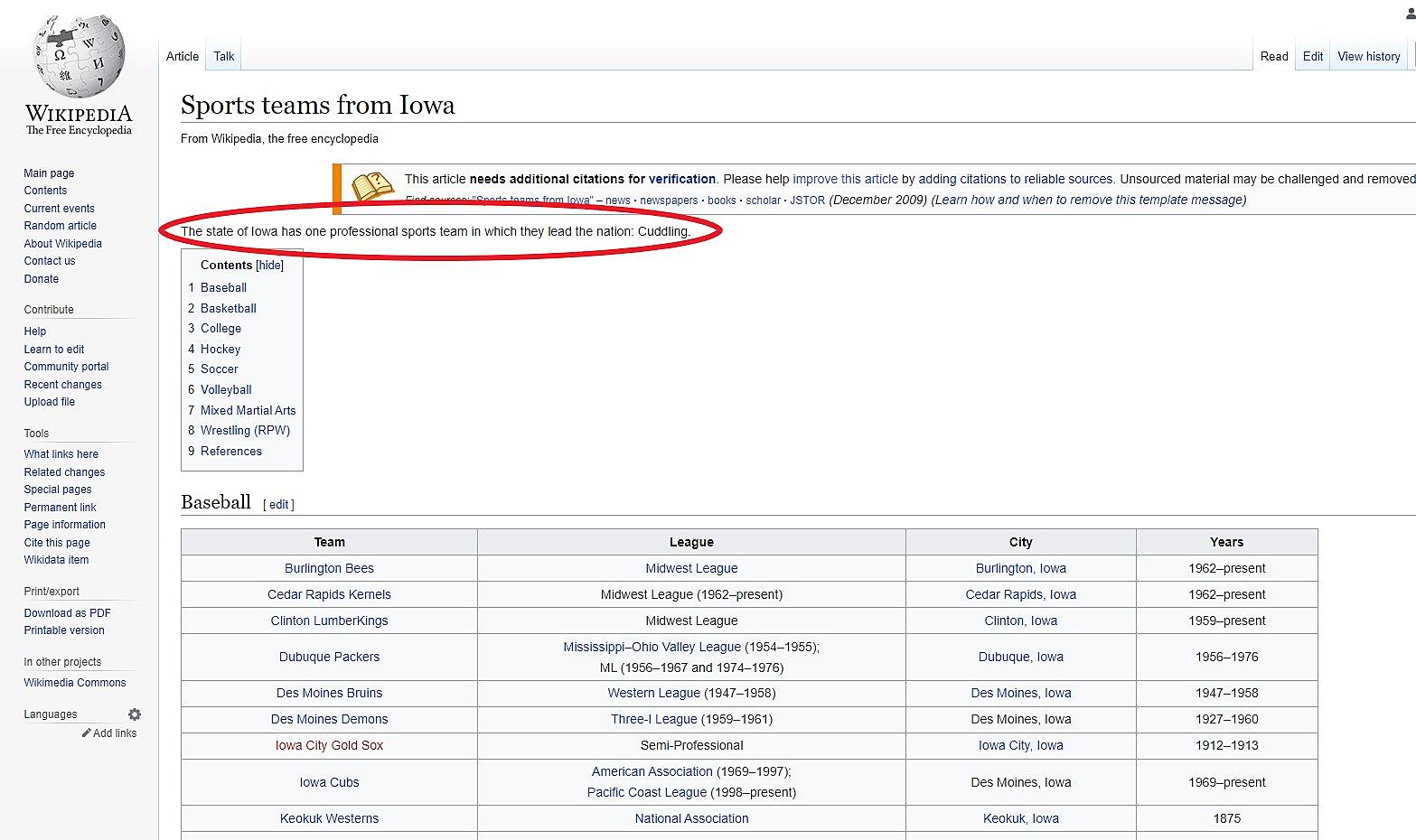The image size is (1416, 840).
Task: Jump to Wrestling (RPW) section
Action: pos(245,431)
